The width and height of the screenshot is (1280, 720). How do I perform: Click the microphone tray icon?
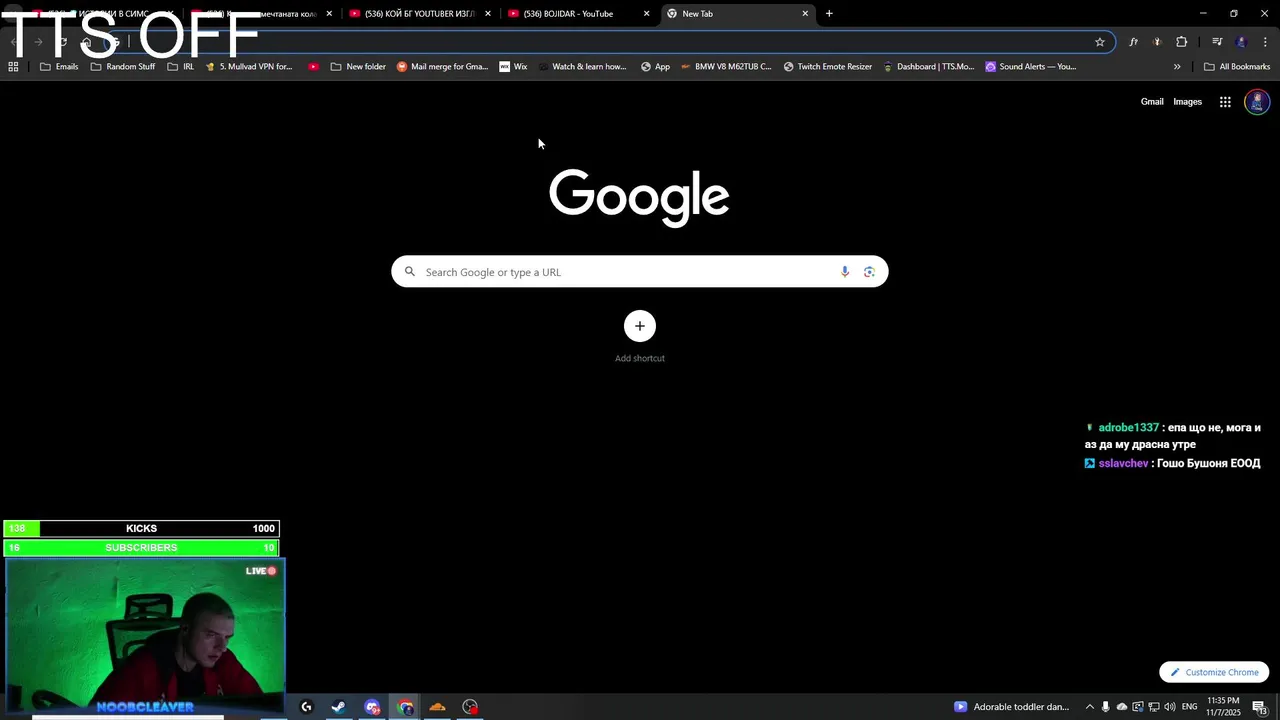click(x=1106, y=707)
